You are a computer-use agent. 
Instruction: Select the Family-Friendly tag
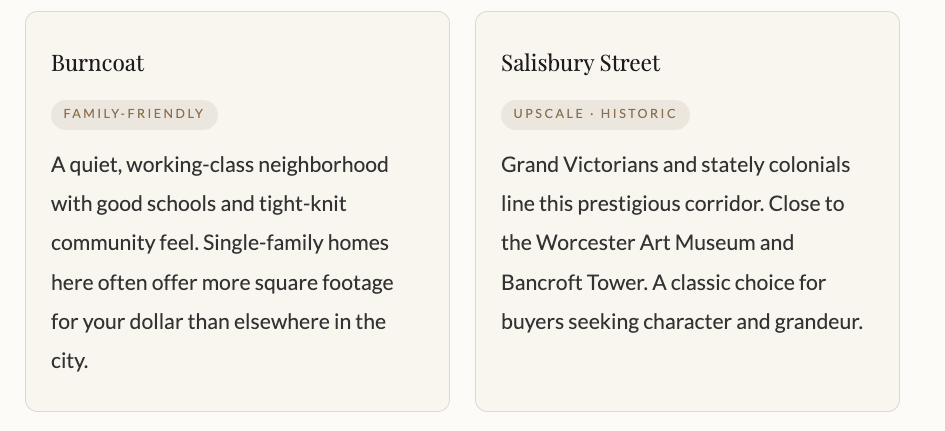click(x=134, y=114)
